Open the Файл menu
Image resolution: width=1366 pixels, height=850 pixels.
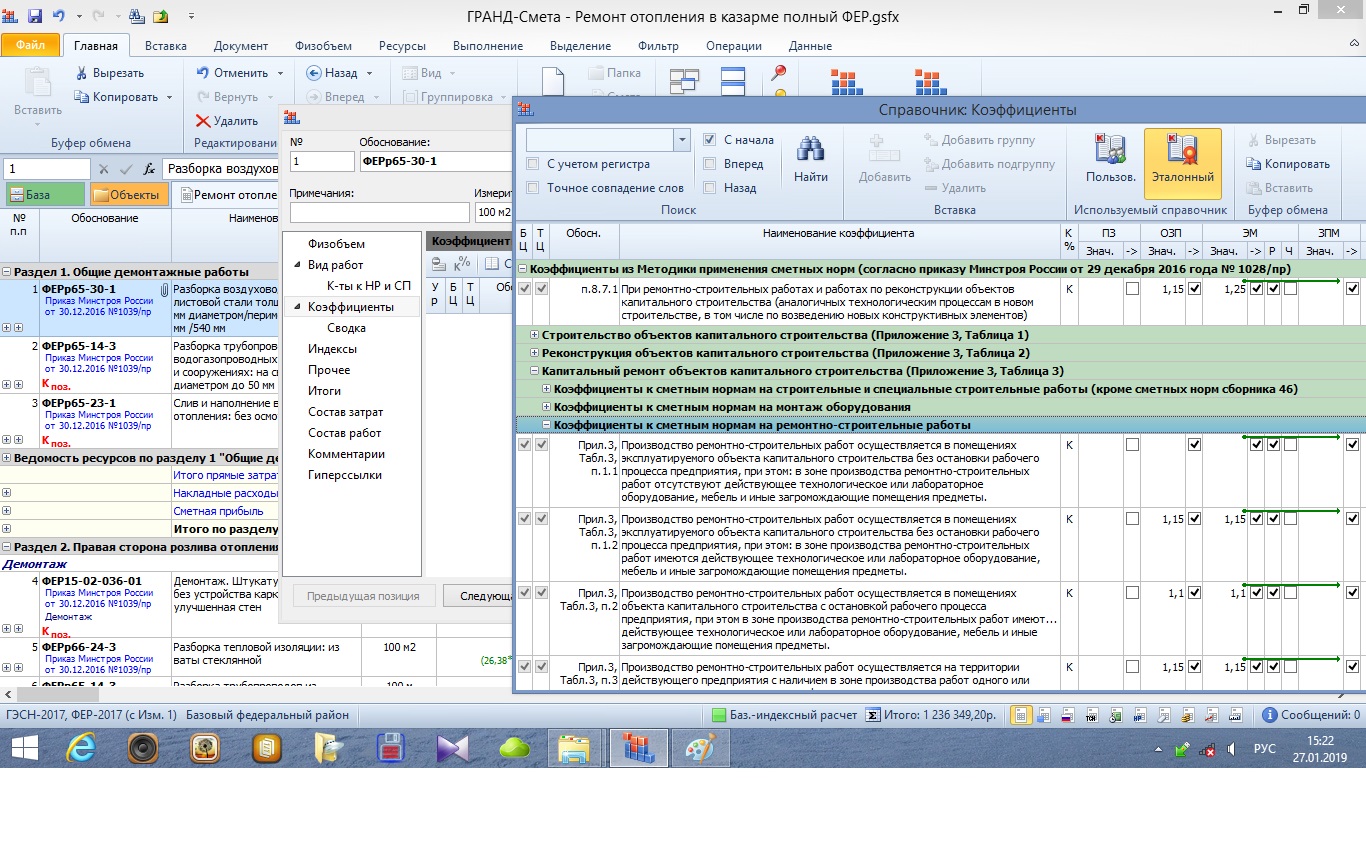coord(30,46)
